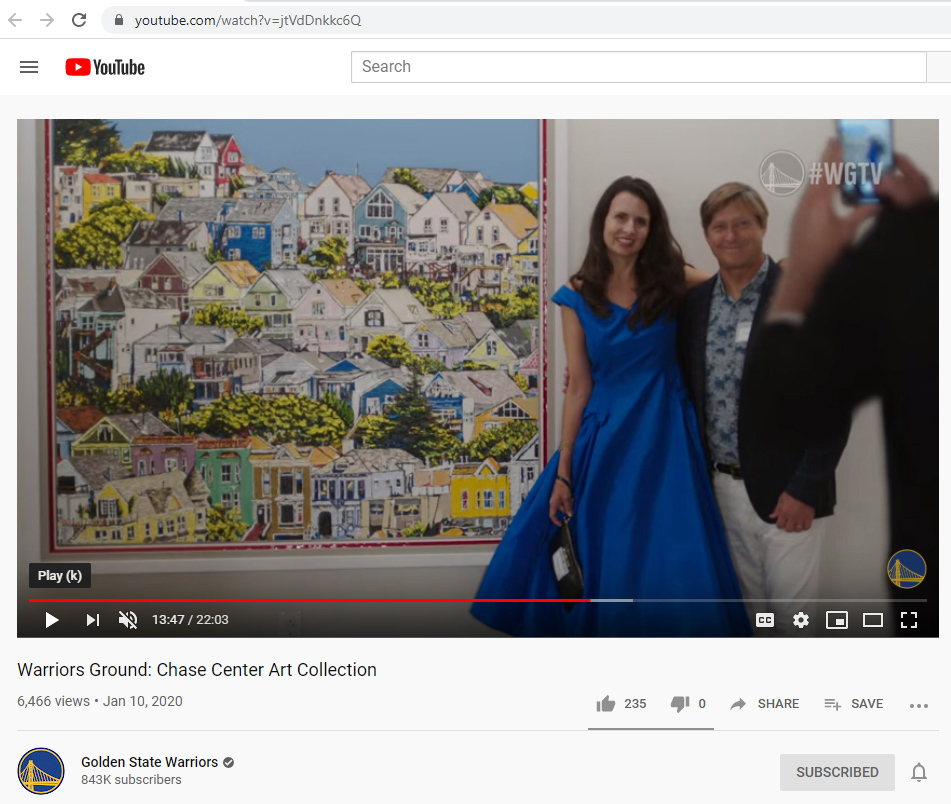
Task: Switch to theater mode
Action: click(x=873, y=620)
